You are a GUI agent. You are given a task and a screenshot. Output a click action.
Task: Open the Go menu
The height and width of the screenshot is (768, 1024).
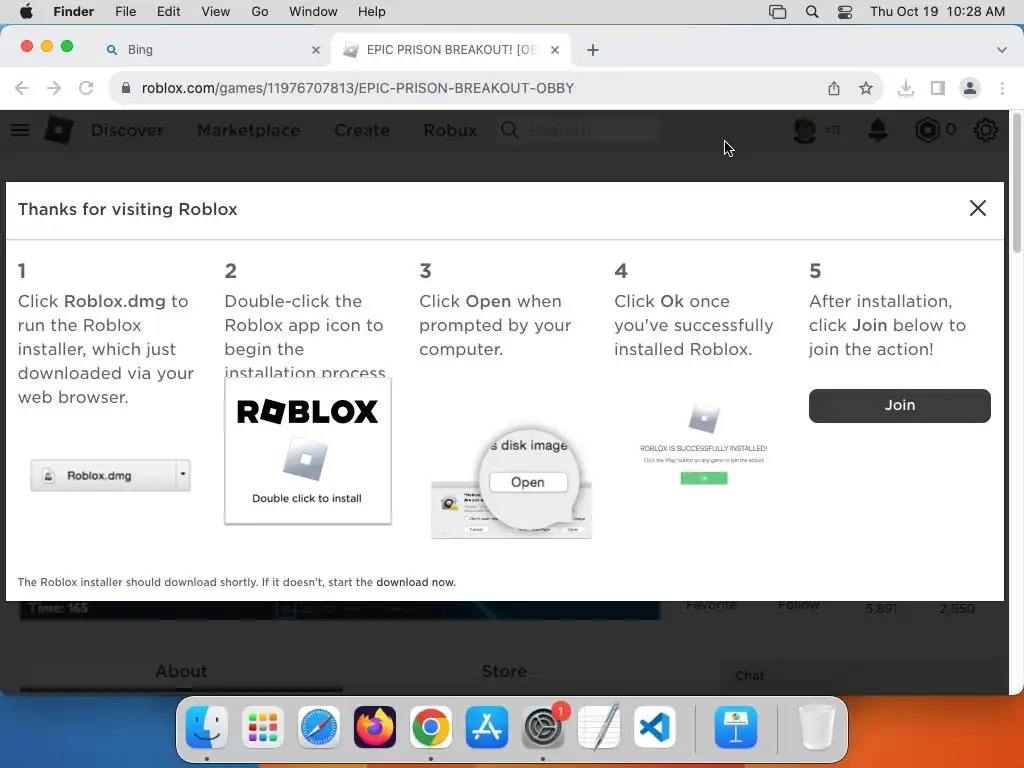[260, 12]
